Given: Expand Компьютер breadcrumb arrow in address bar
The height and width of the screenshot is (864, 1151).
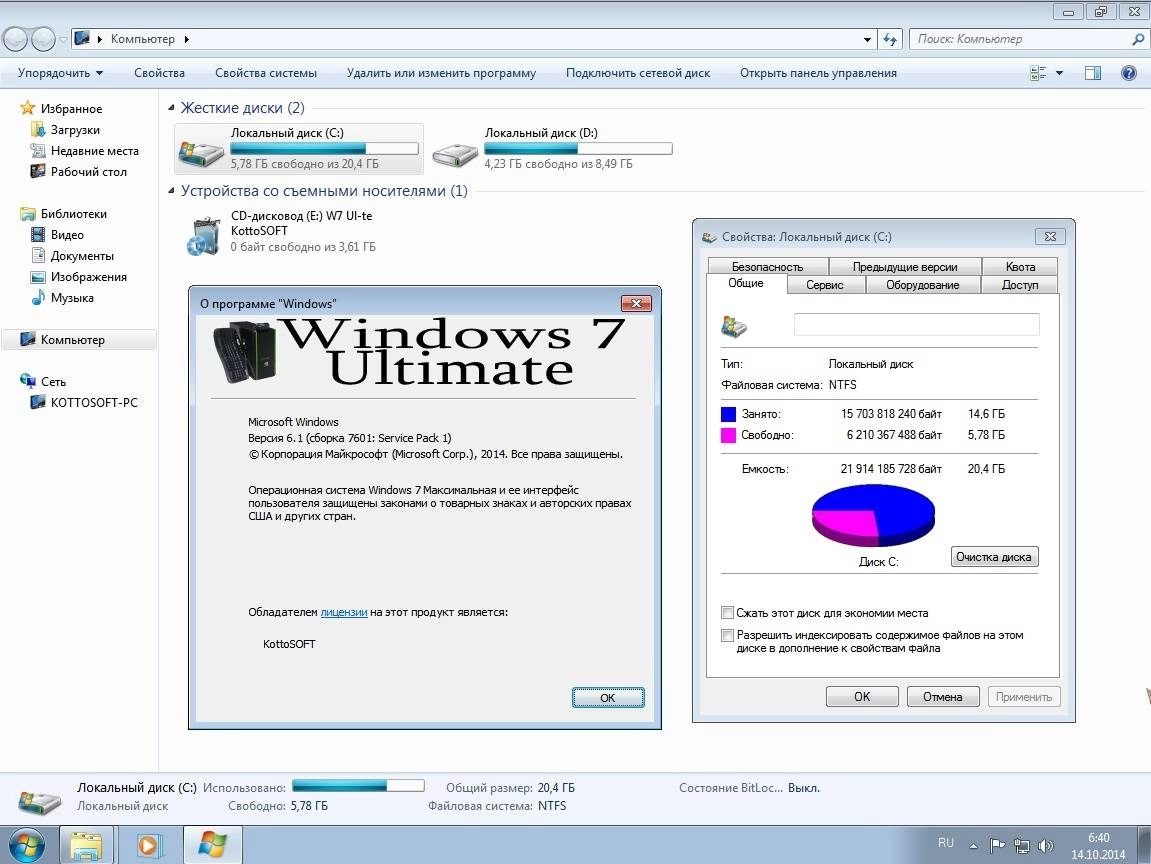Looking at the screenshot, I should [x=186, y=40].
